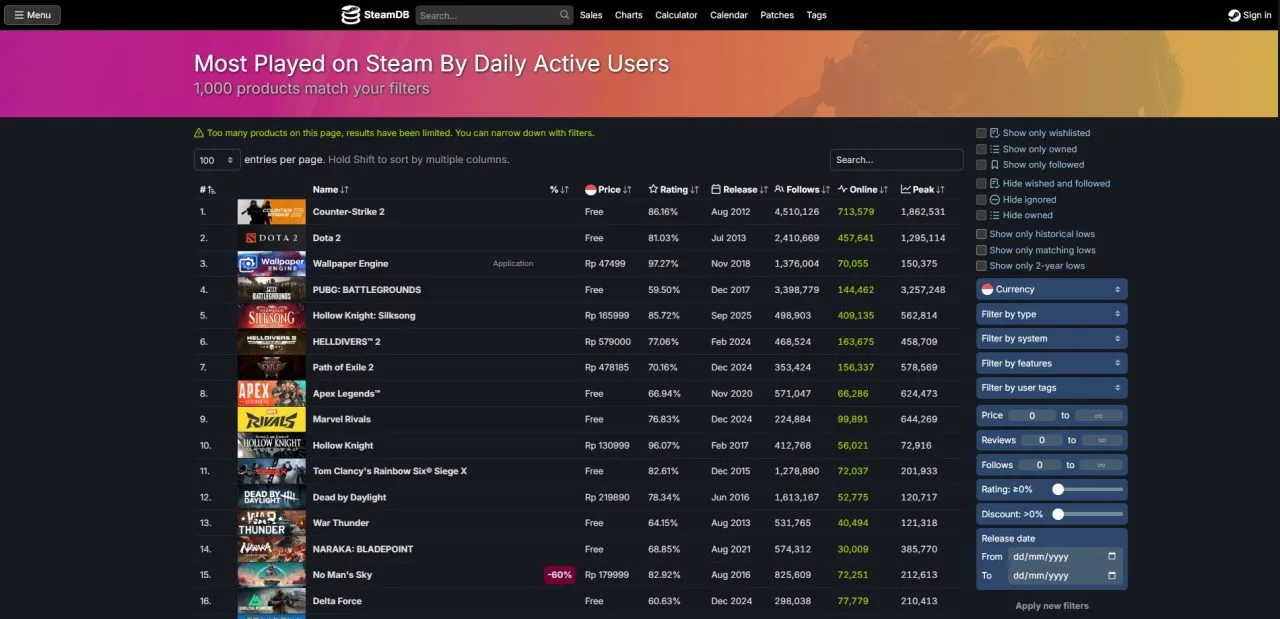Sort by Online players column header

(862, 189)
